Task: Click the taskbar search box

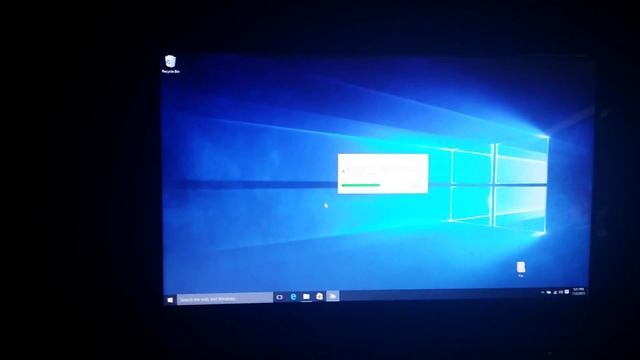Action: (225, 298)
